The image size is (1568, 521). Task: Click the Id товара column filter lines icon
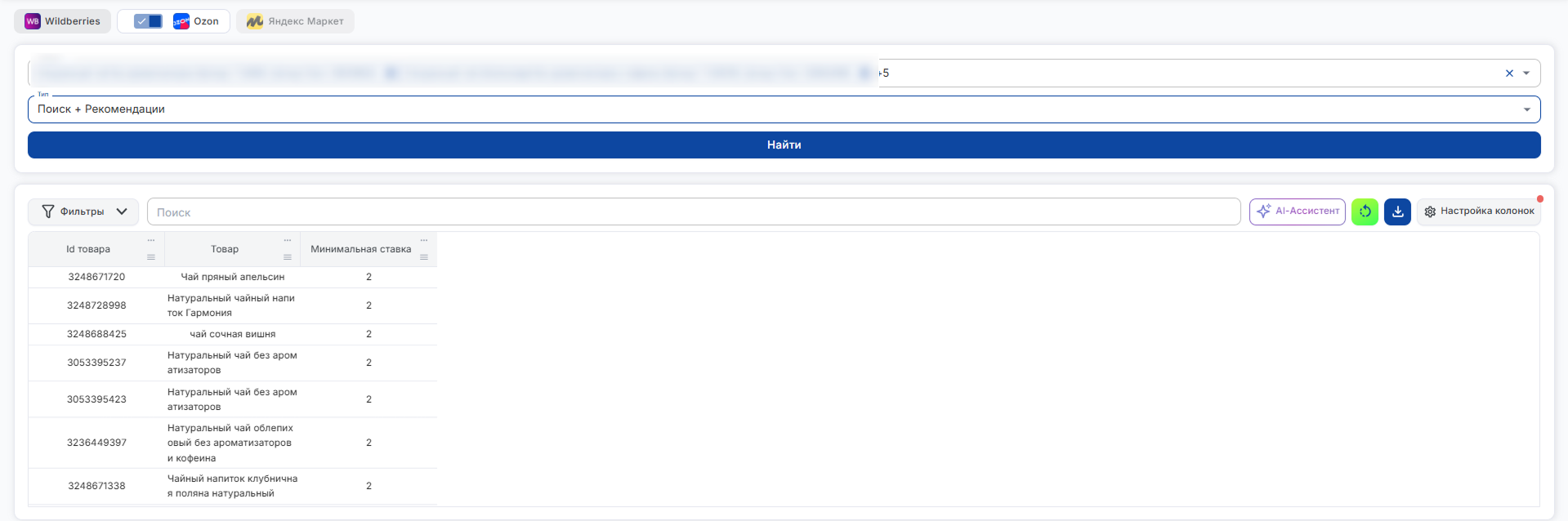[150, 257]
